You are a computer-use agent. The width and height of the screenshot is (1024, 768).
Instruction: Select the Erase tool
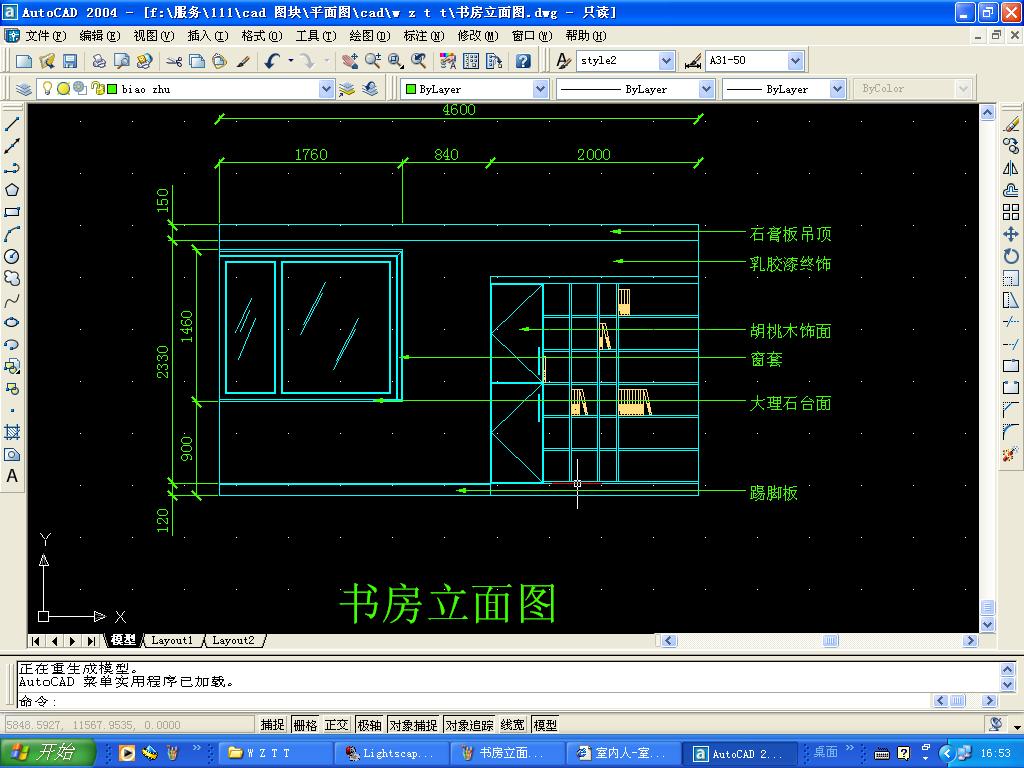coord(1011,123)
